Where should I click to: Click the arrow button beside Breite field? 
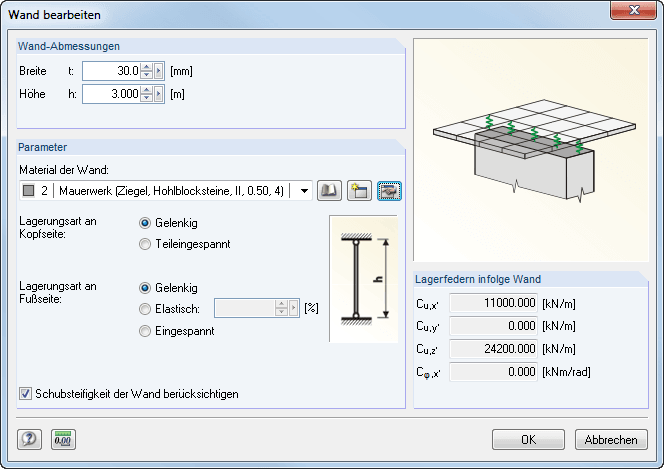tap(158, 71)
